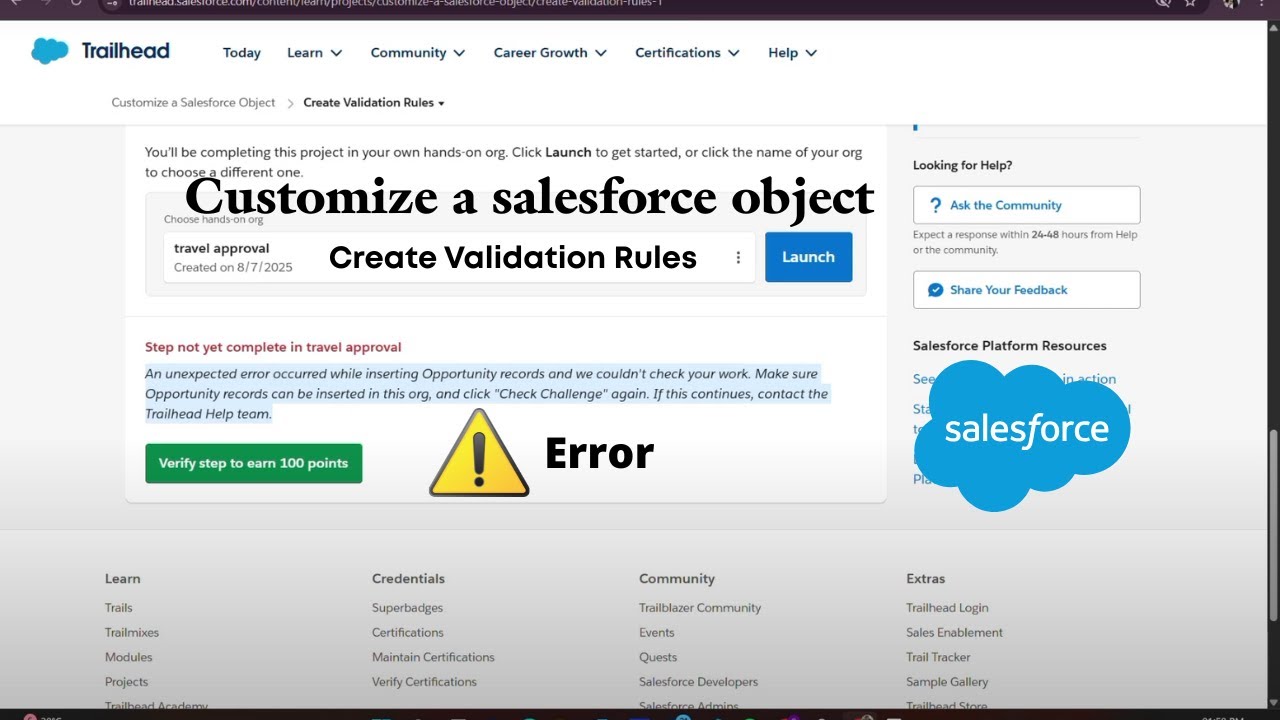This screenshot has width=1280, height=720.
Task: Go to Customize a Salesforce Object breadcrumb
Action: point(193,103)
